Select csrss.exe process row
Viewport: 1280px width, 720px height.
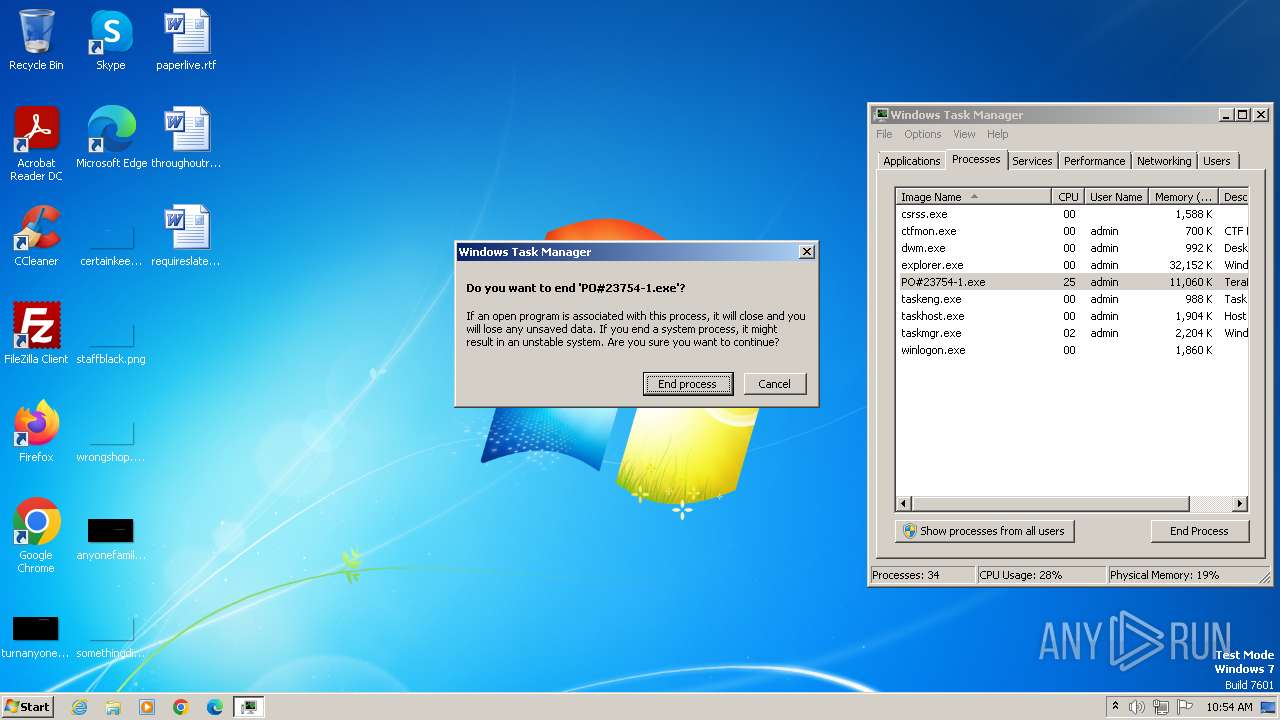pyautogui.click(x=1072, y=214)
